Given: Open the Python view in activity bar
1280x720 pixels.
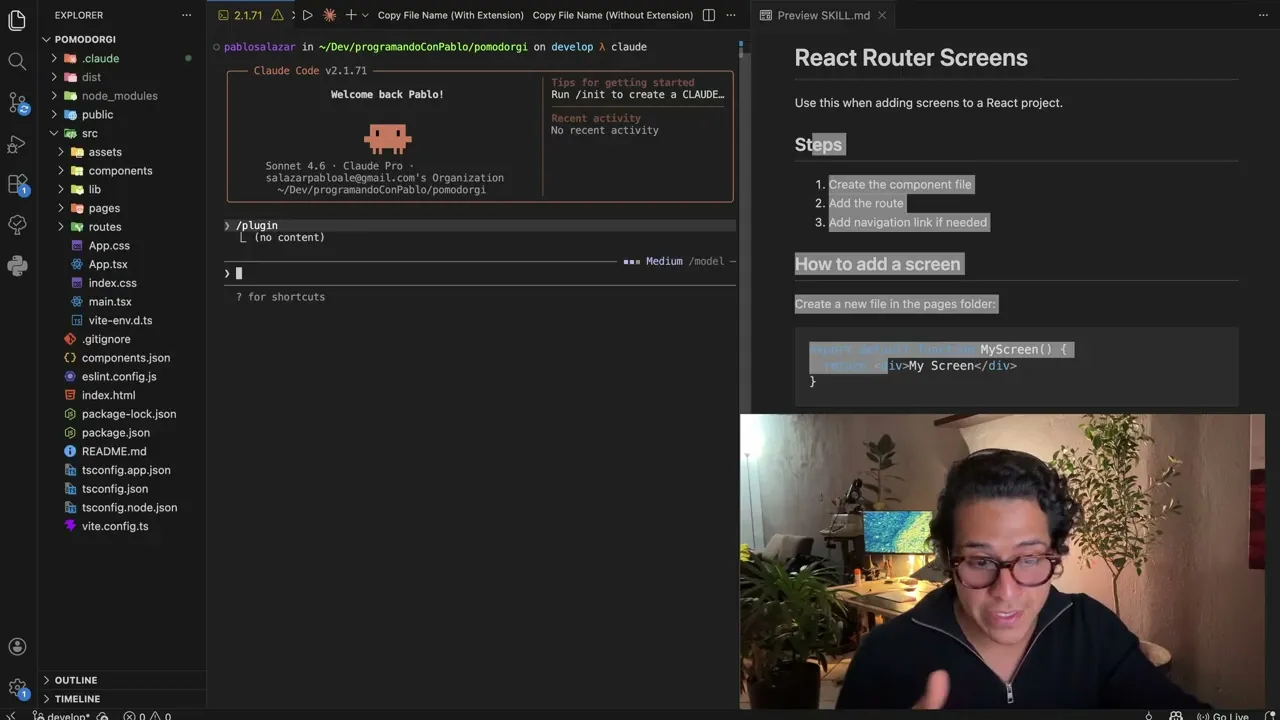Looking at the screenshot, I should pyautogui.click(x=17, y=266).
